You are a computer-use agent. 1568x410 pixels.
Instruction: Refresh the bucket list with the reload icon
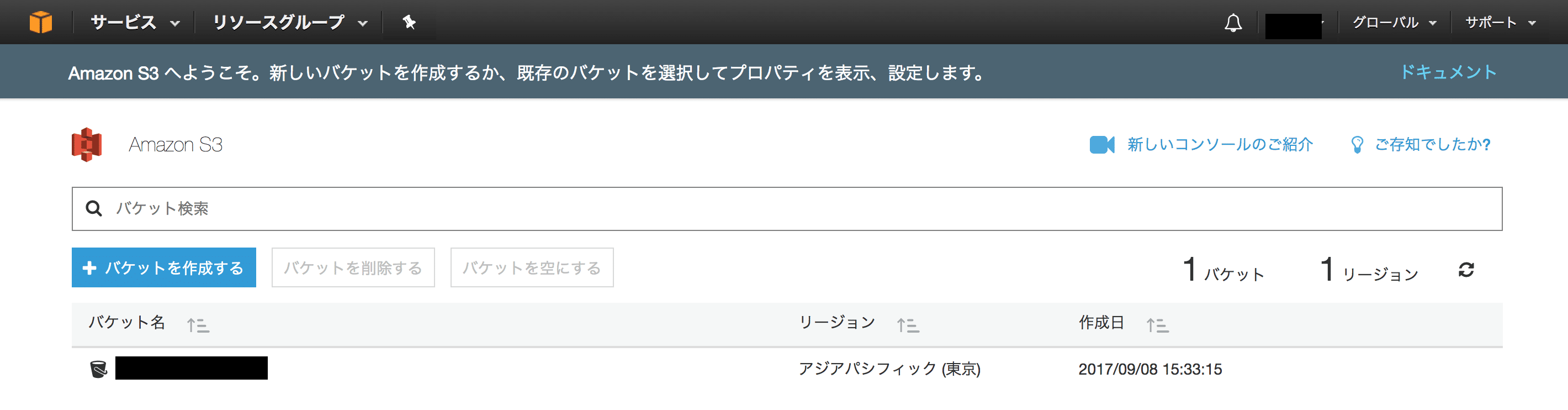[x=1466, y=269]
